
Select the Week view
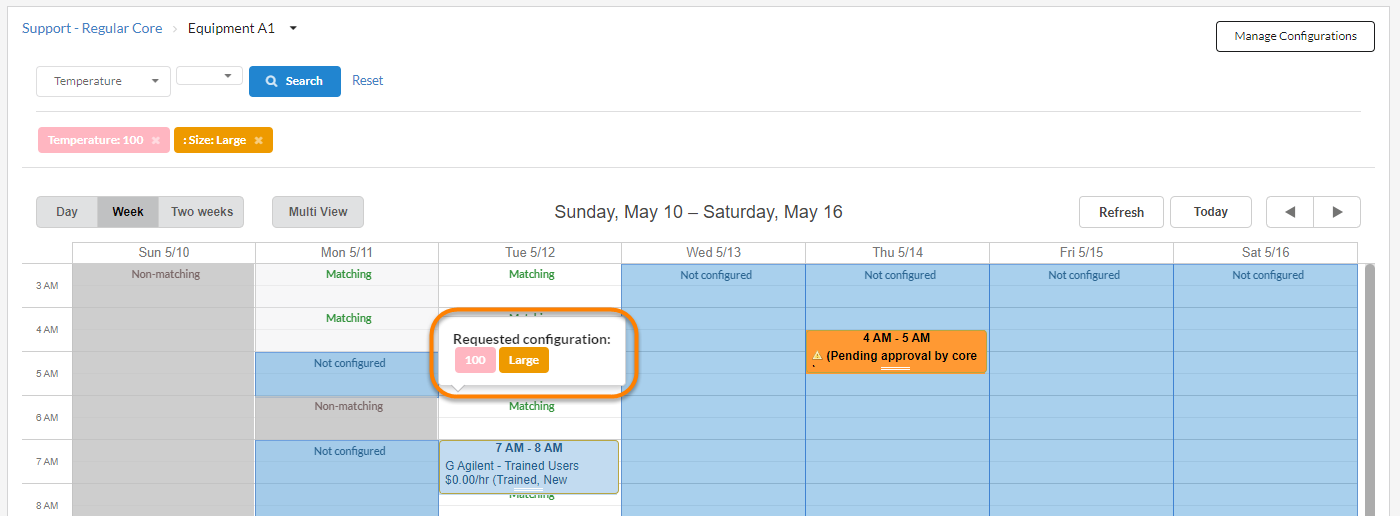click(x=128, y=212)
